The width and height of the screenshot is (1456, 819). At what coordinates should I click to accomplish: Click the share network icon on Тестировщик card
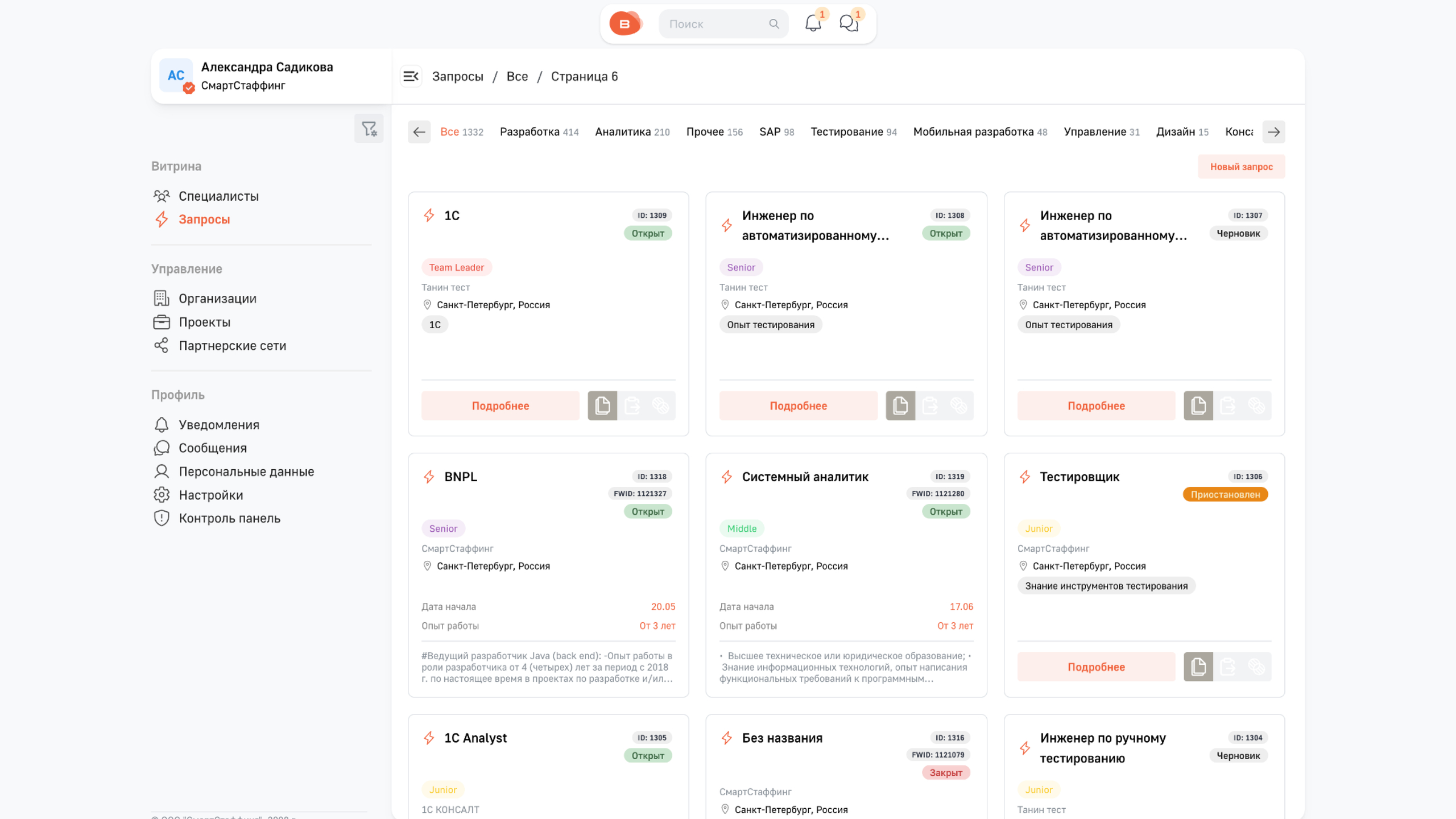[x=1257, y=667]
